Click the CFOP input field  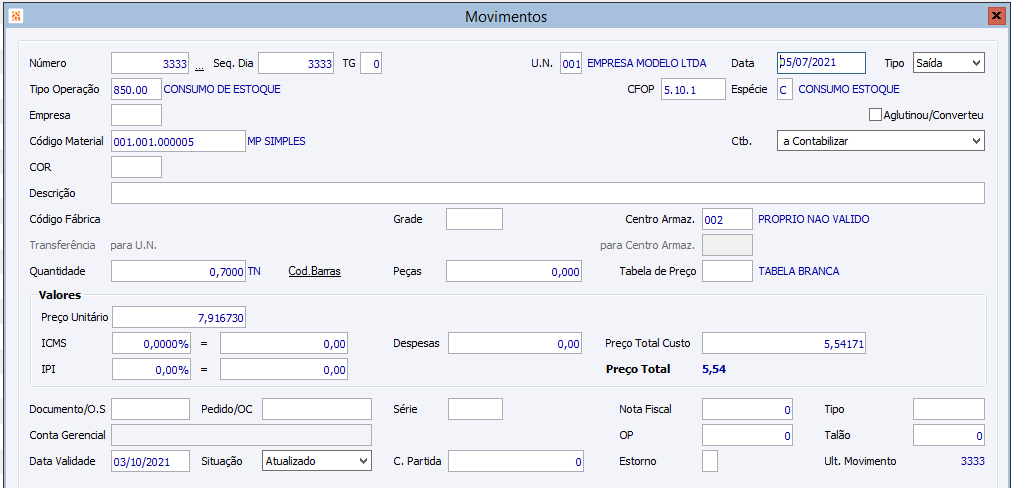[x=692, y=89]
